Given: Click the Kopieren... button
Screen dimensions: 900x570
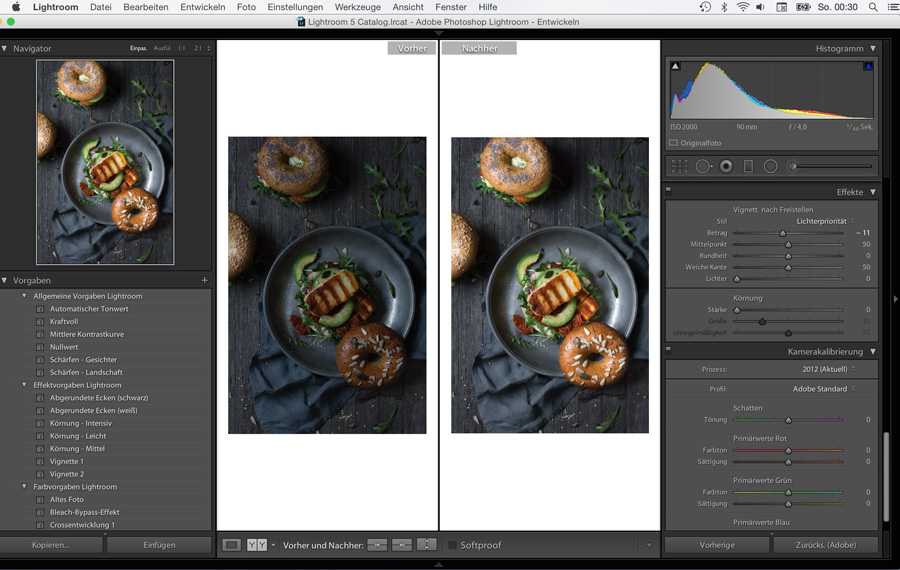Looking at the screenshot, I should (50, 545).
